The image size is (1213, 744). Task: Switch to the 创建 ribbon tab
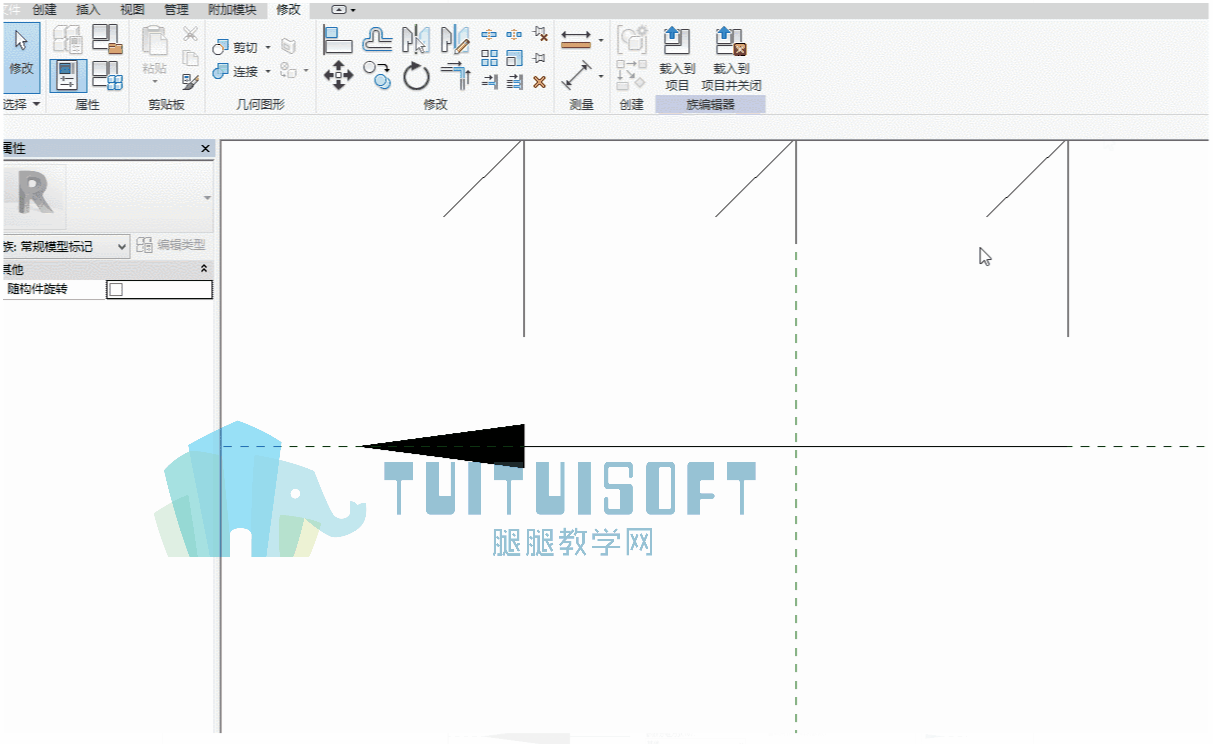[44, 9]
